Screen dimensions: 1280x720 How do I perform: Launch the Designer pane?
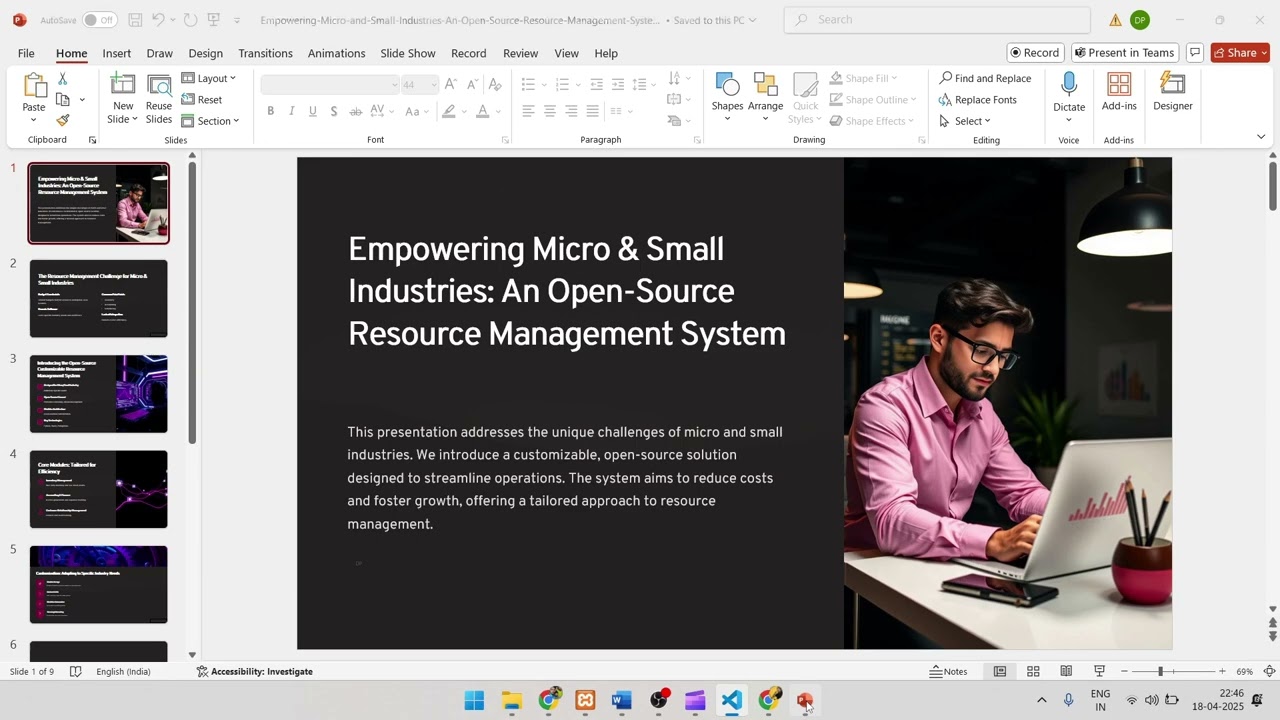click(x=1173, y=92)
